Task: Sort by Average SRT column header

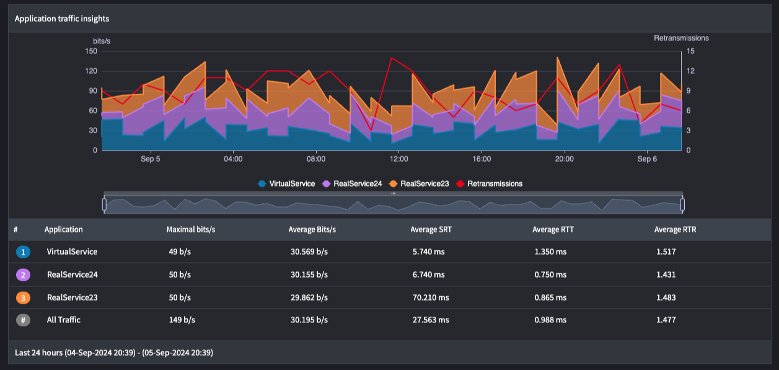Action: coord(431,230)
